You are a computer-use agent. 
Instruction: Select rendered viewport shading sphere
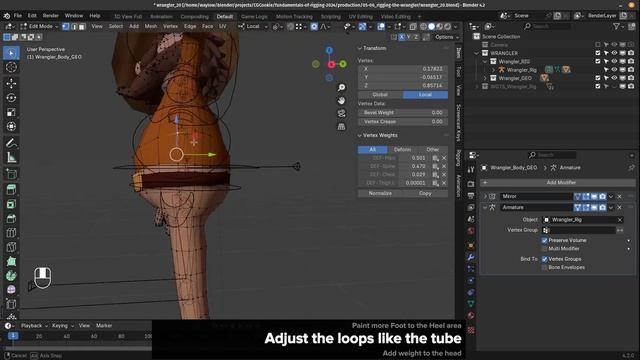tap(448, 27)
